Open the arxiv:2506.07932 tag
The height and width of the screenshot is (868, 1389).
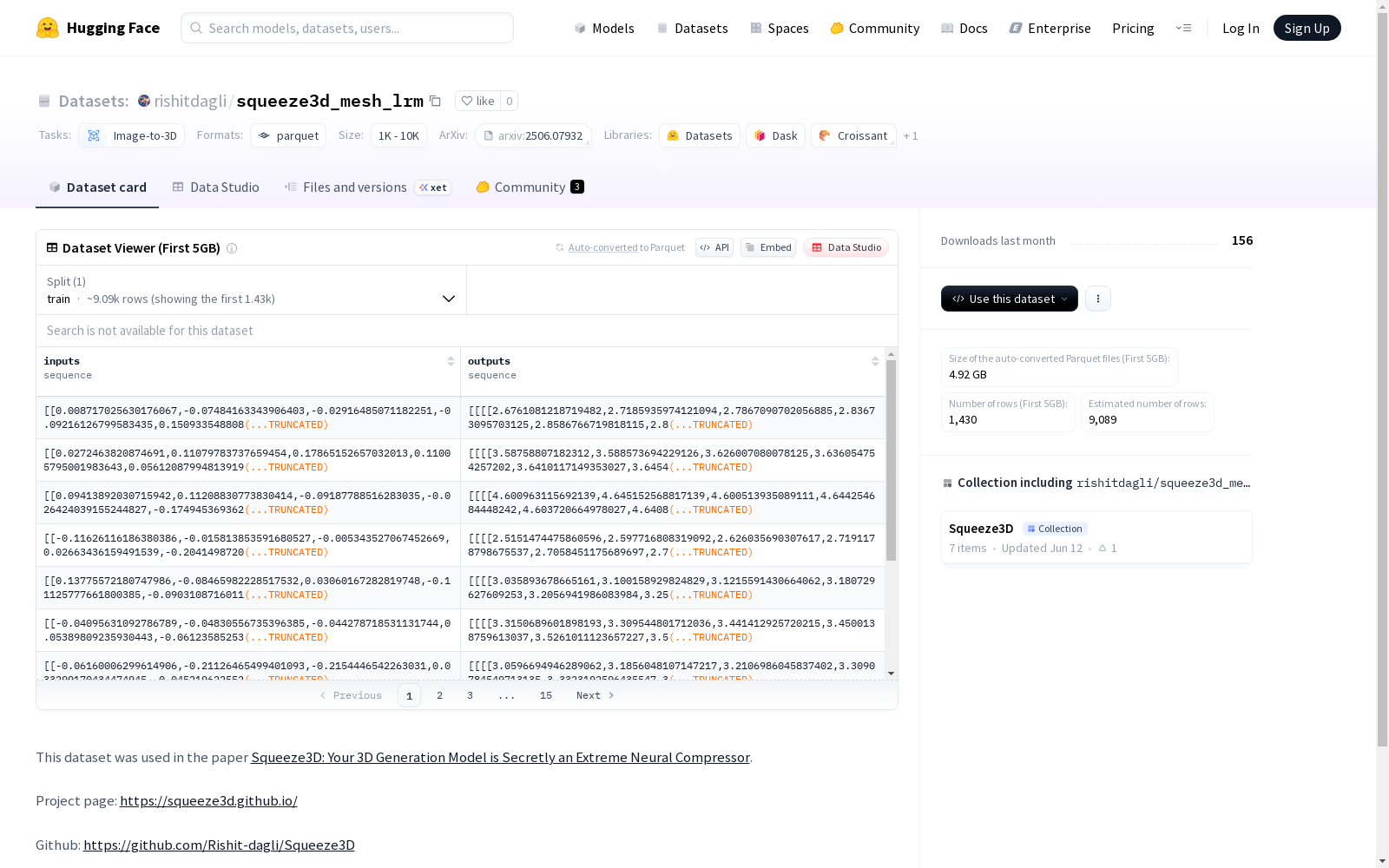533,135
